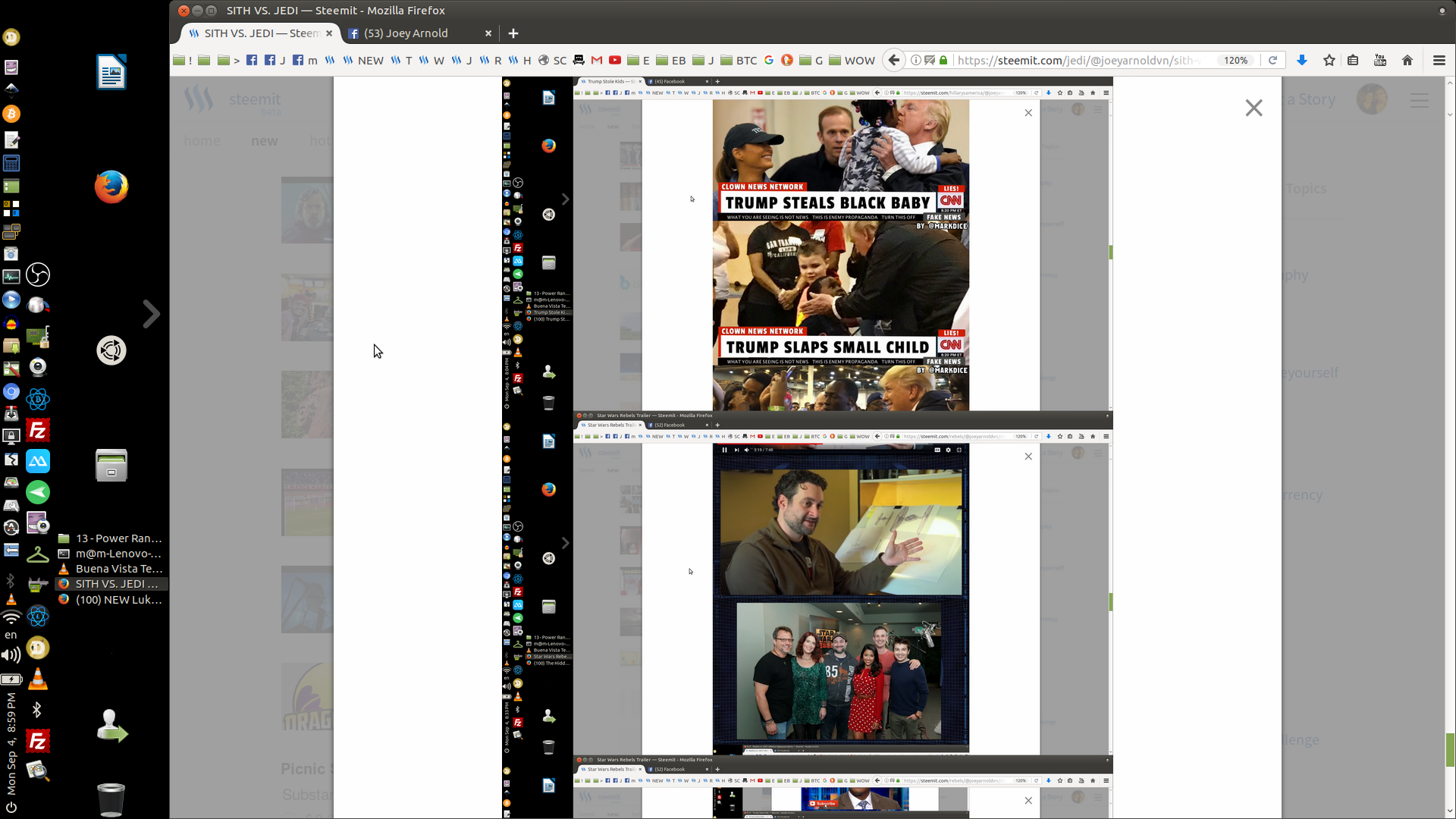Bookmark this page with the star icon
1456x819 pixels.
coord(1329,60)
